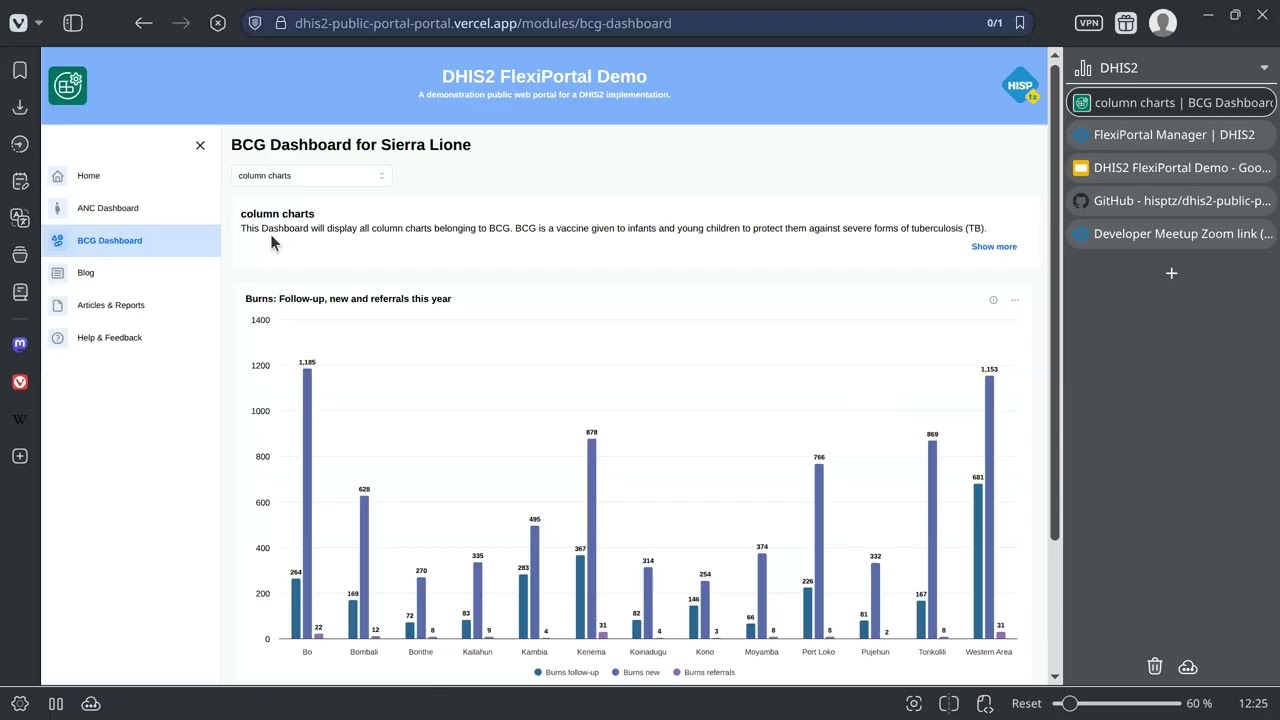This screenshot has height=720, width=1280.
Task: Capture the page with camera icon
Action: click(x=913, y=704)
